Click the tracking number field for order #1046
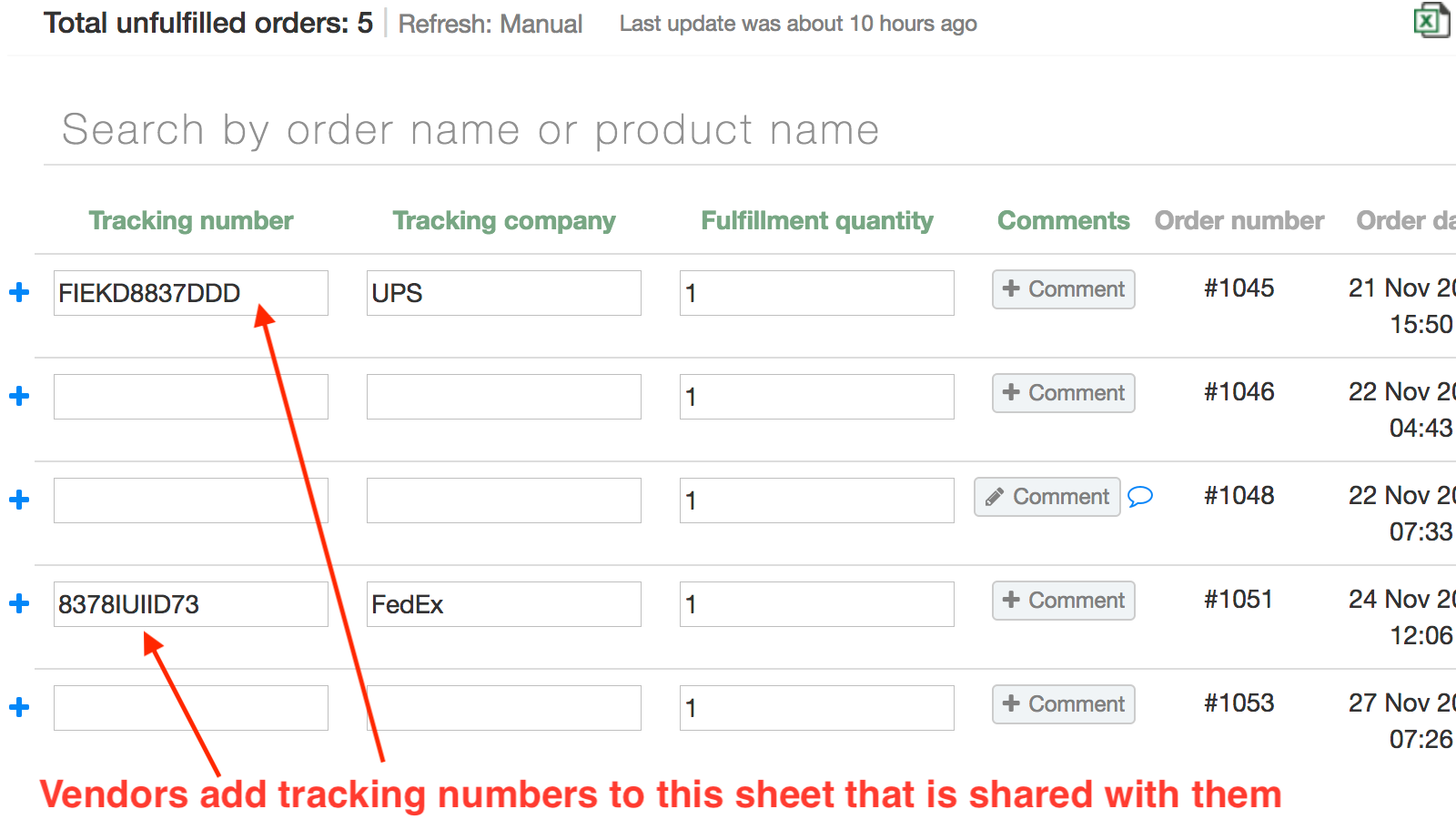The width and height of the screenshot is (1456, 819). (x=190, y=397)
